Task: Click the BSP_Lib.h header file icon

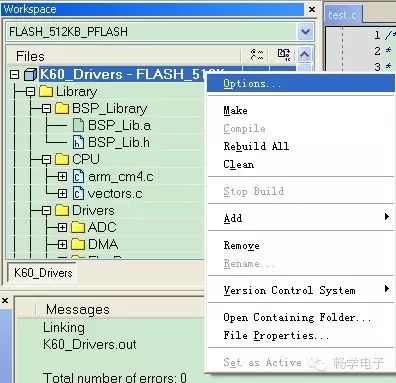Action: [x=78, y=142]
